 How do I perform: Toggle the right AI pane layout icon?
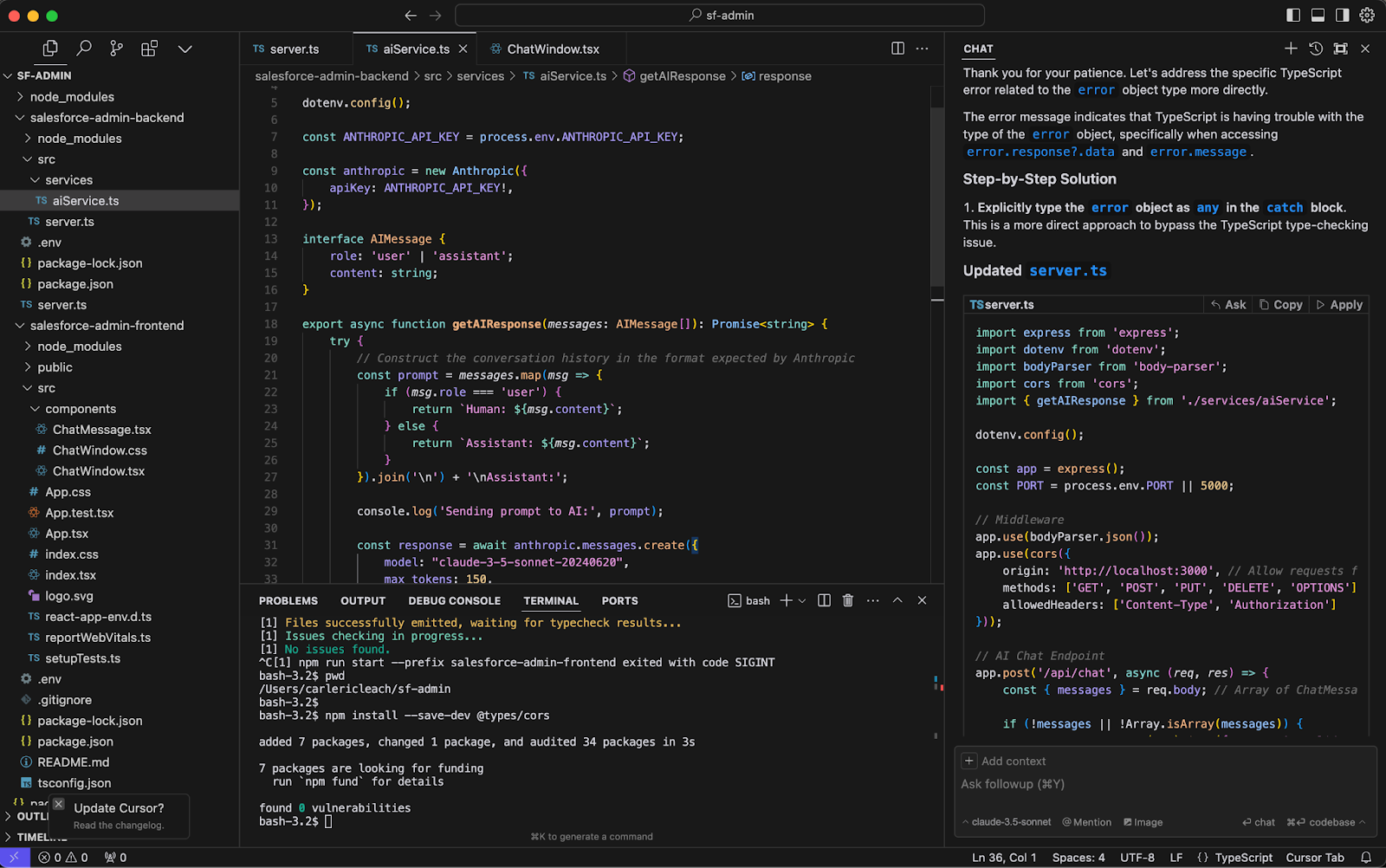[x=1342, y=15]
